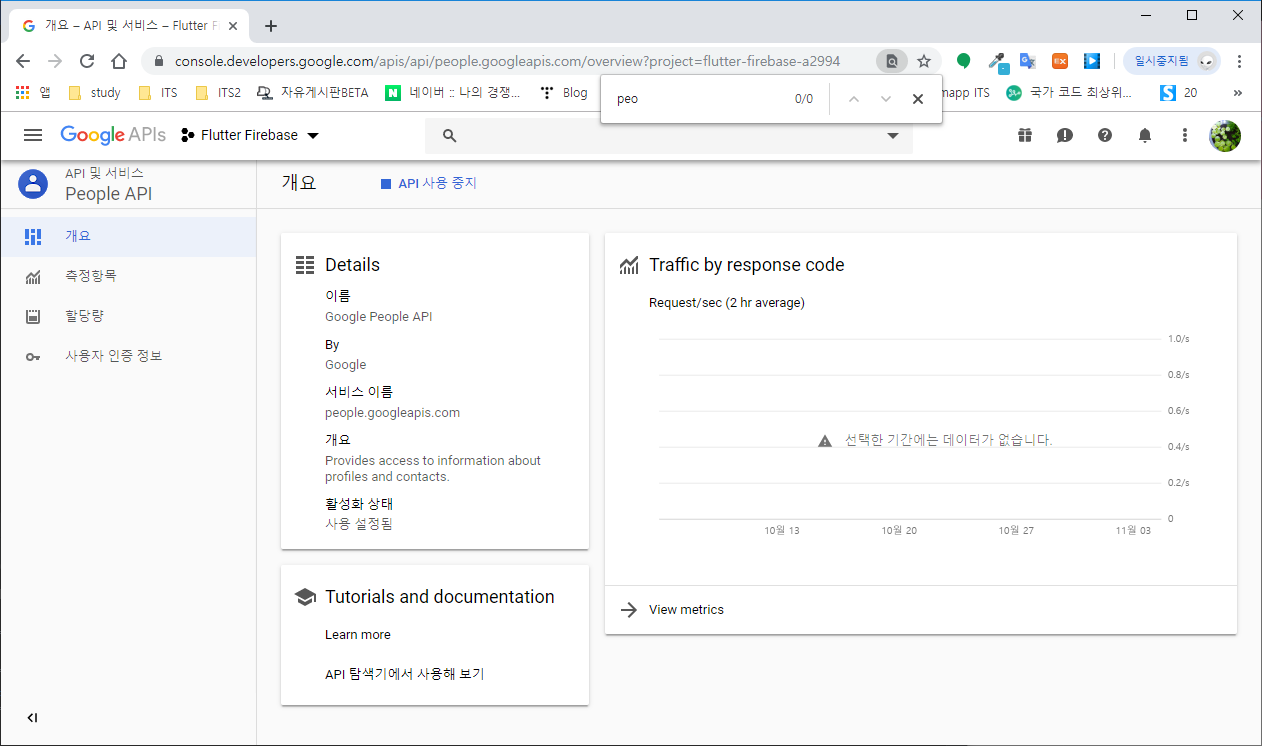The height and width of the screenshot is (746, 1262).
Task: Open the Flutter Firebase project selector
Action: coord(250,135)
